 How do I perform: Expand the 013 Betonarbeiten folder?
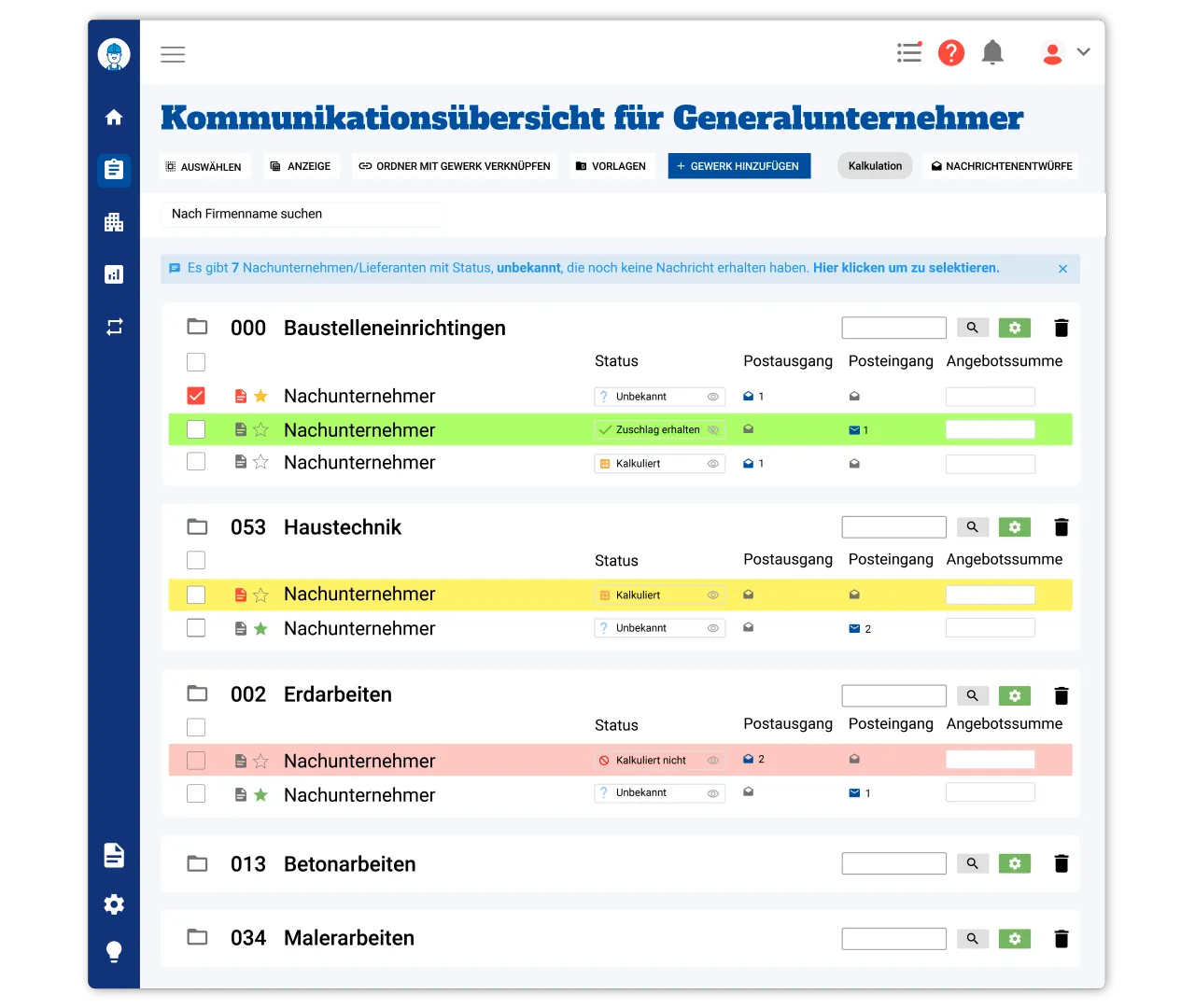tap(197, 863)
